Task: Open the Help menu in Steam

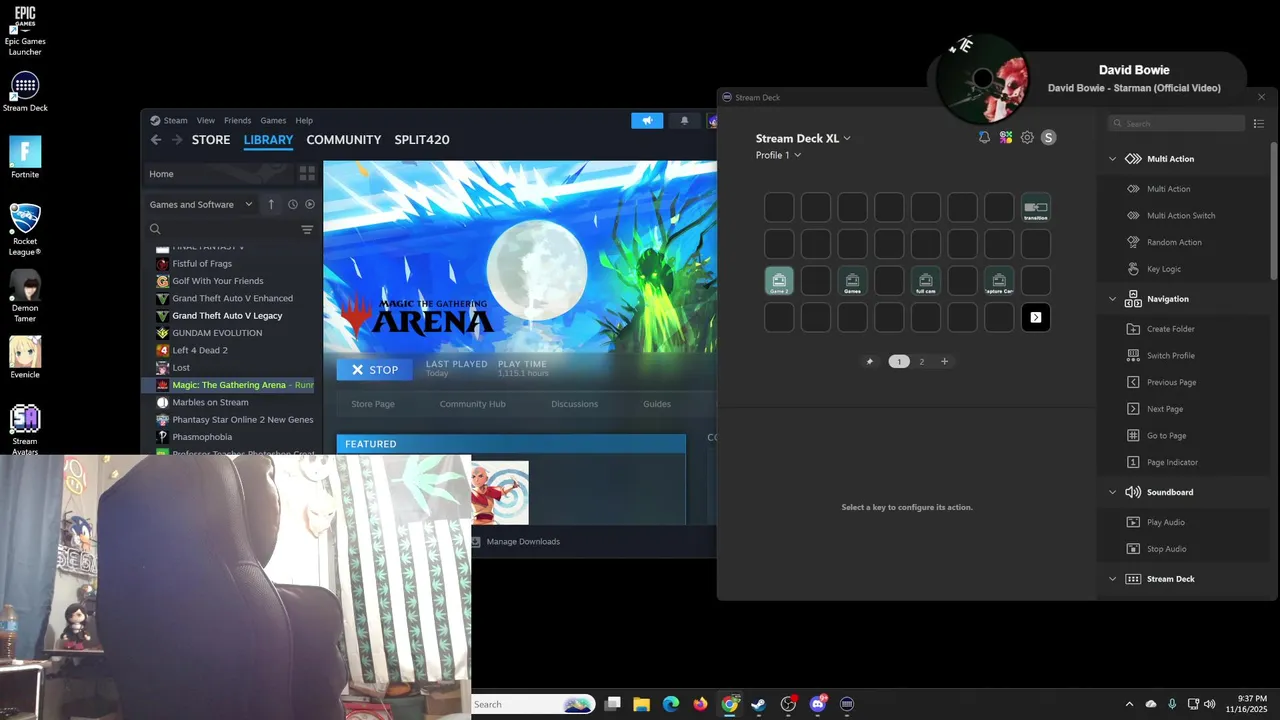Action: point(304,120)
